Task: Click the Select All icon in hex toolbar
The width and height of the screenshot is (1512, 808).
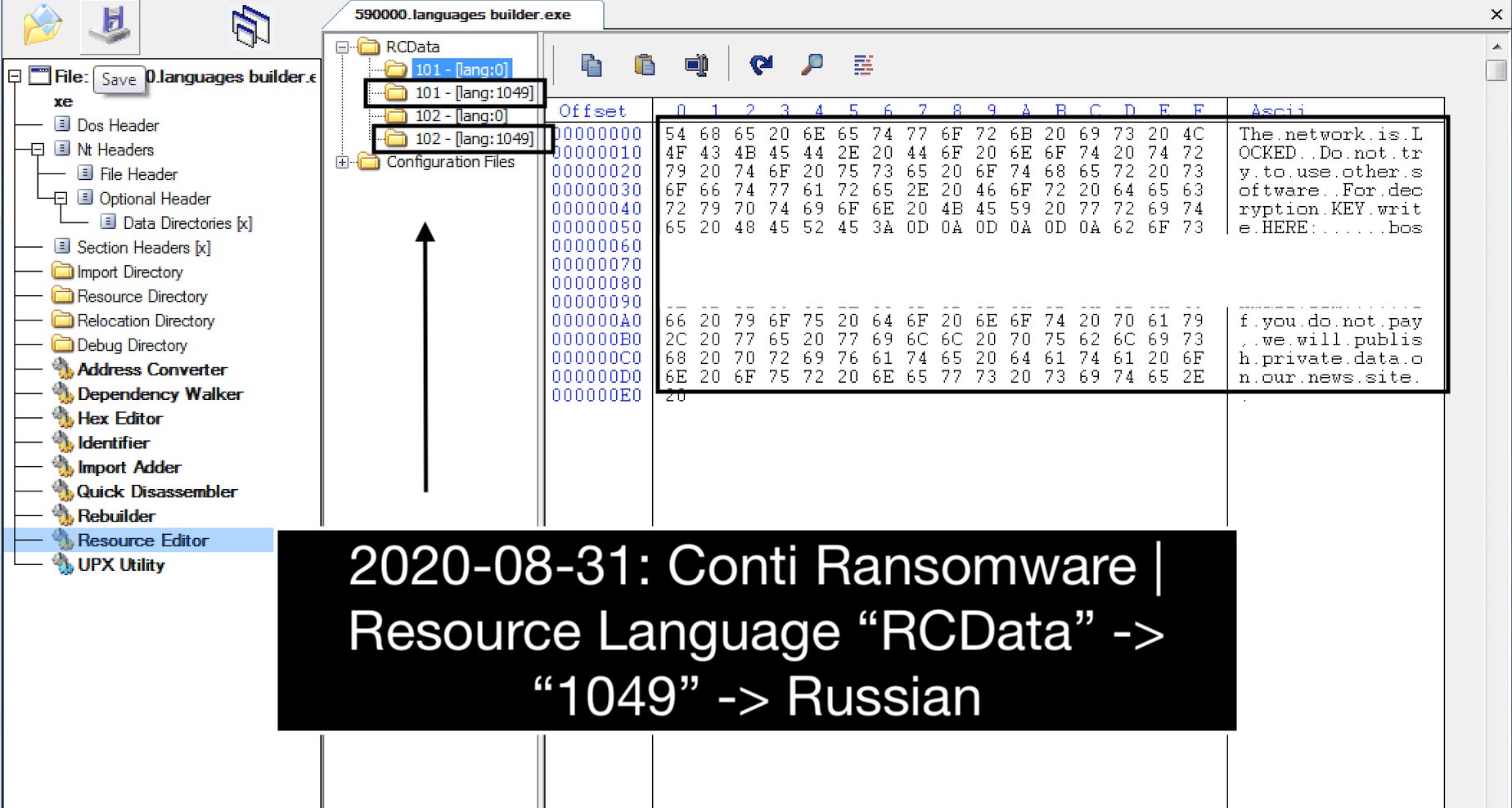Action: pyautogui.click(x=696, y=65)
